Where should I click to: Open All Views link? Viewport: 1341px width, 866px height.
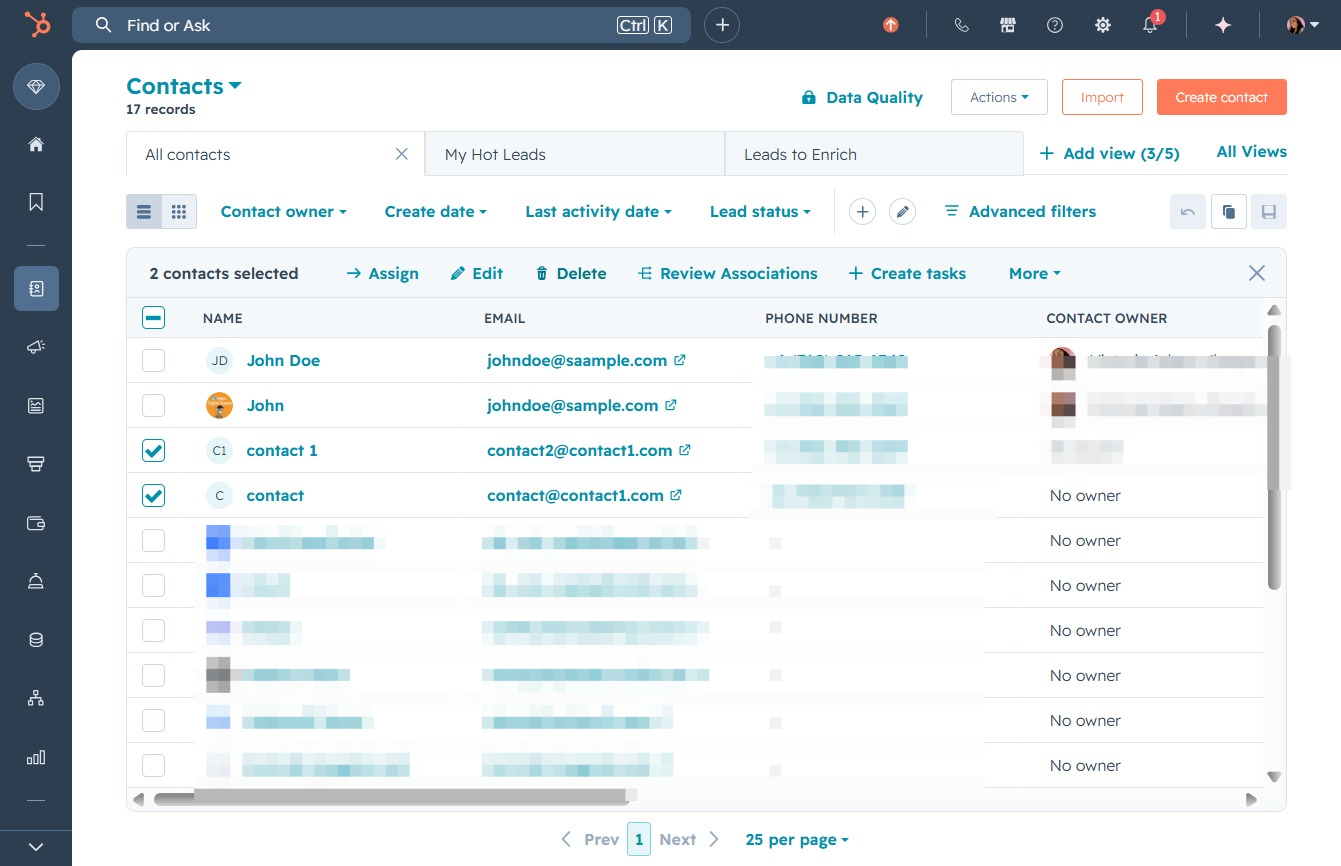1252,152
